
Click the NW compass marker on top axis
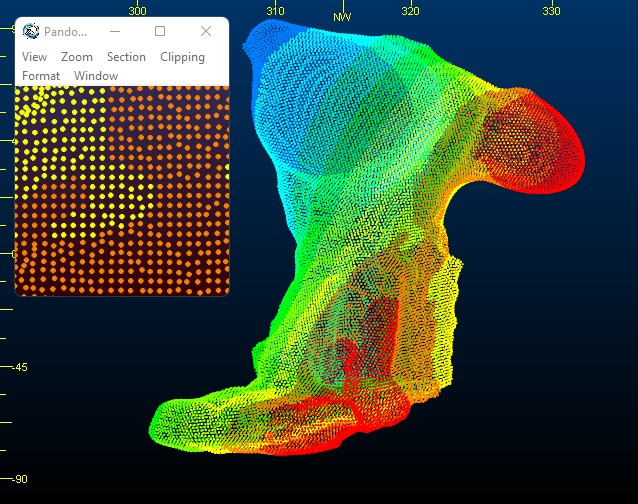342,17
